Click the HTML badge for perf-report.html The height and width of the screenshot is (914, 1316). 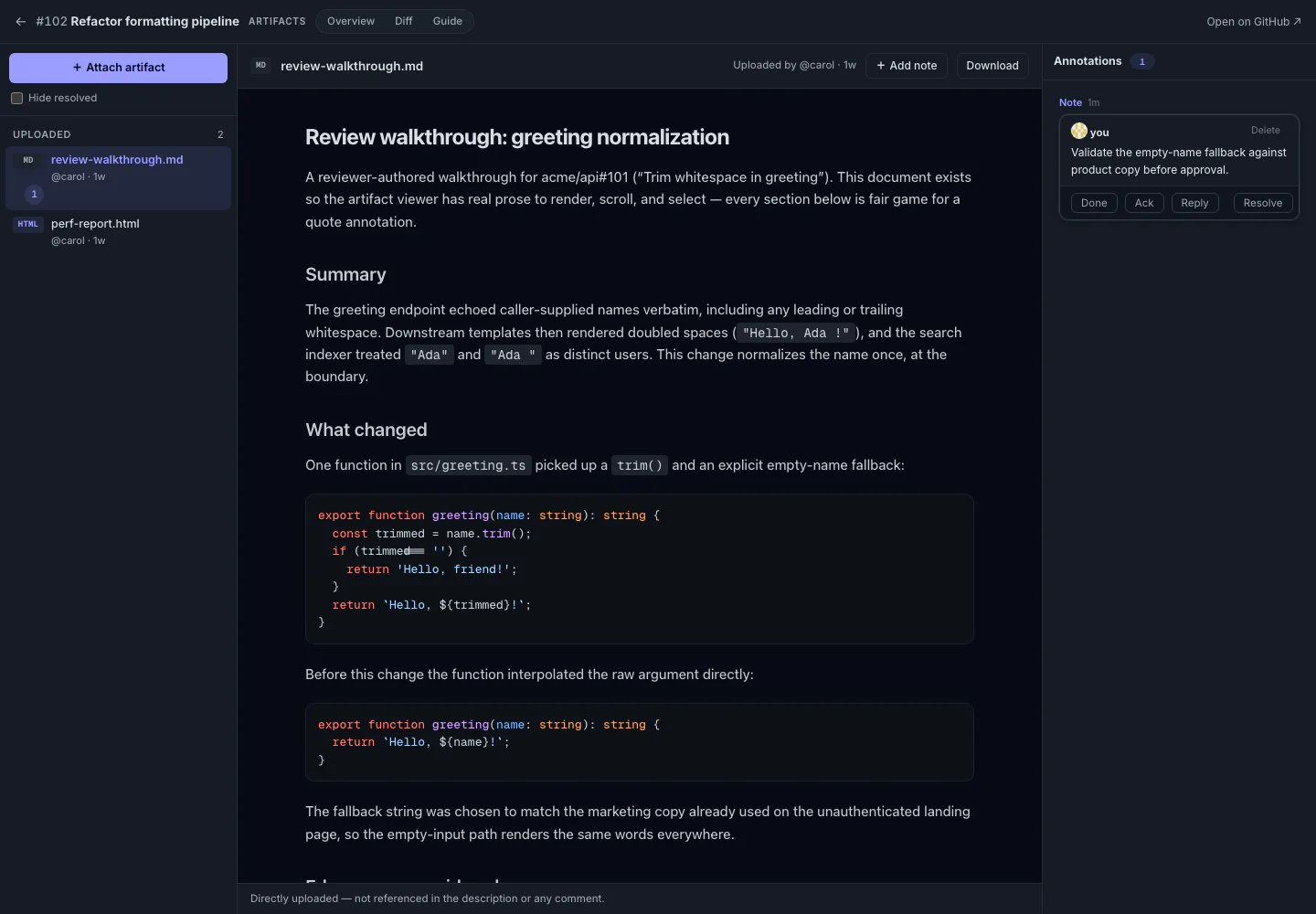[28, 224]
